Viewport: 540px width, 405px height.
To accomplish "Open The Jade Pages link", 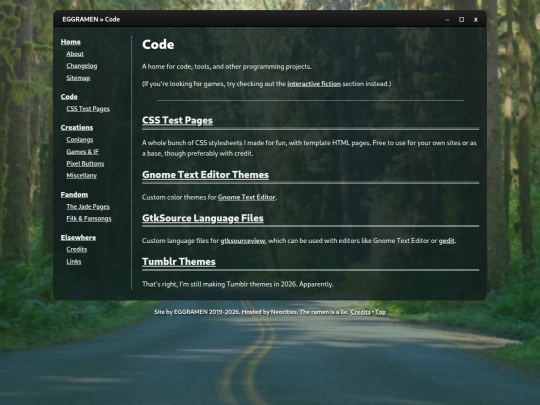I will coord(88,207).
